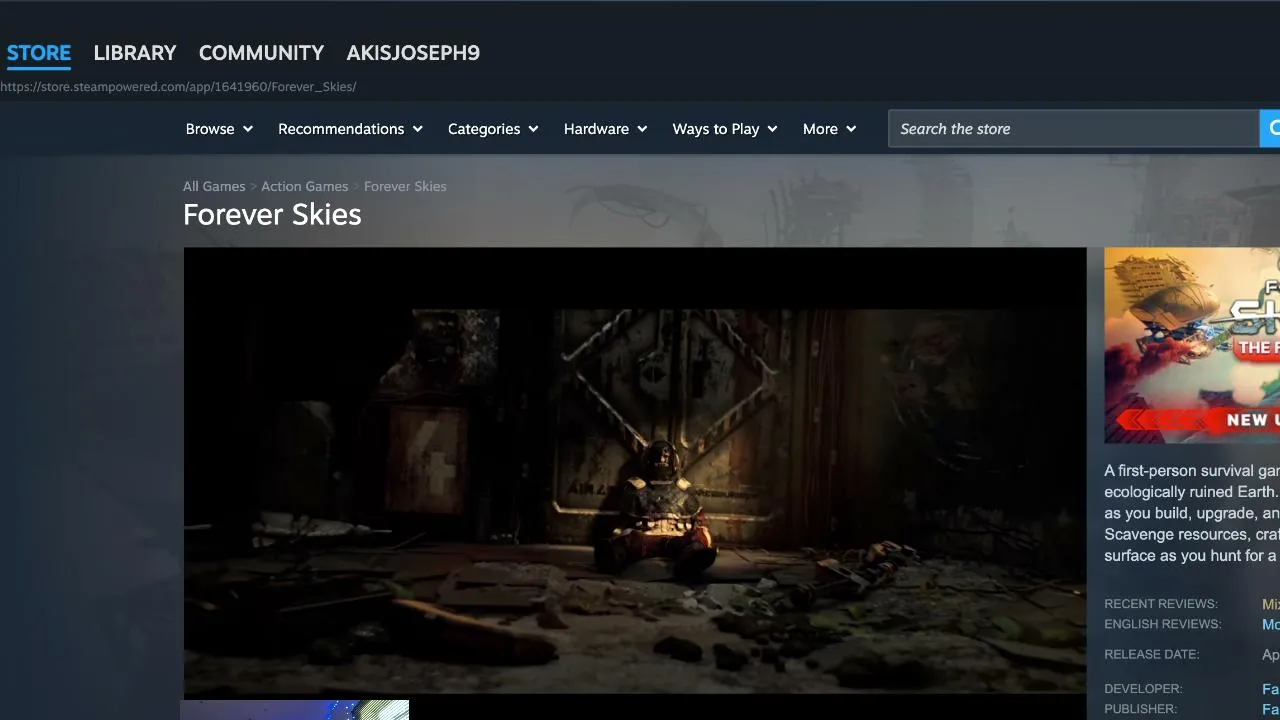This screenshot has width=1280, height=720.
Task: Switch to the LIBRARY tab
Action: (x=135, y=53)
